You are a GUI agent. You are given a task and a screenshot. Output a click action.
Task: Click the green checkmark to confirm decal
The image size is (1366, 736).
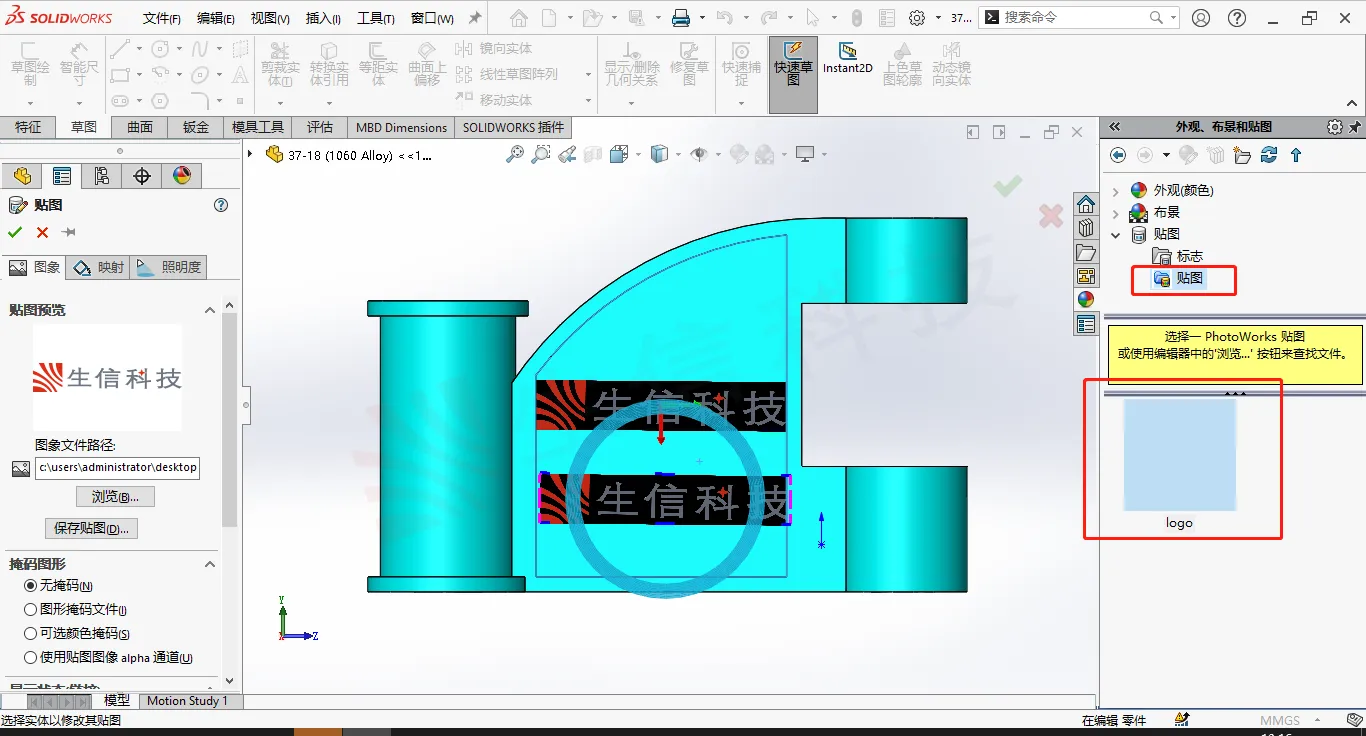tap(15, 232)
